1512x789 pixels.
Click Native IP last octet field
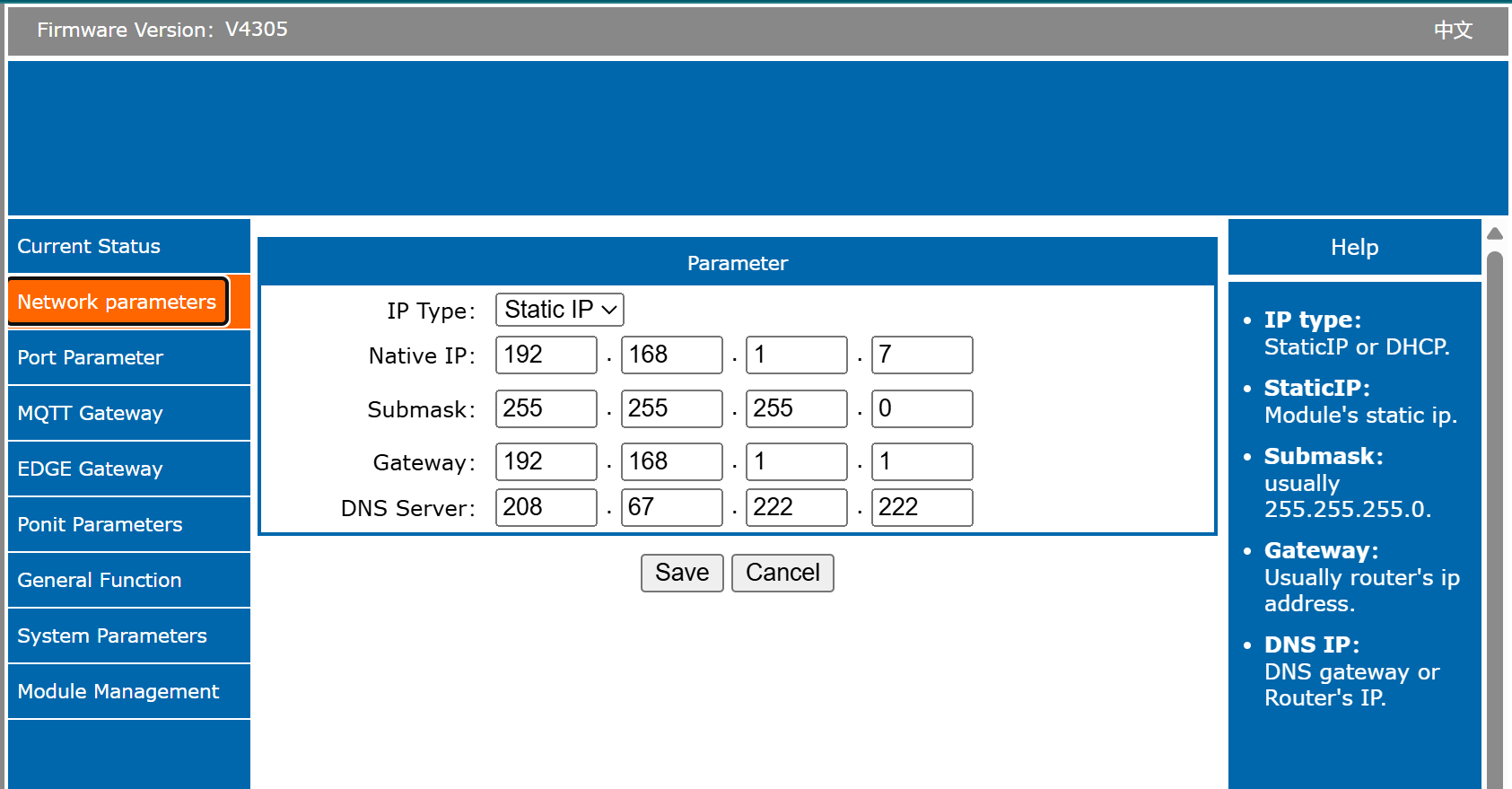coord(922,355)
